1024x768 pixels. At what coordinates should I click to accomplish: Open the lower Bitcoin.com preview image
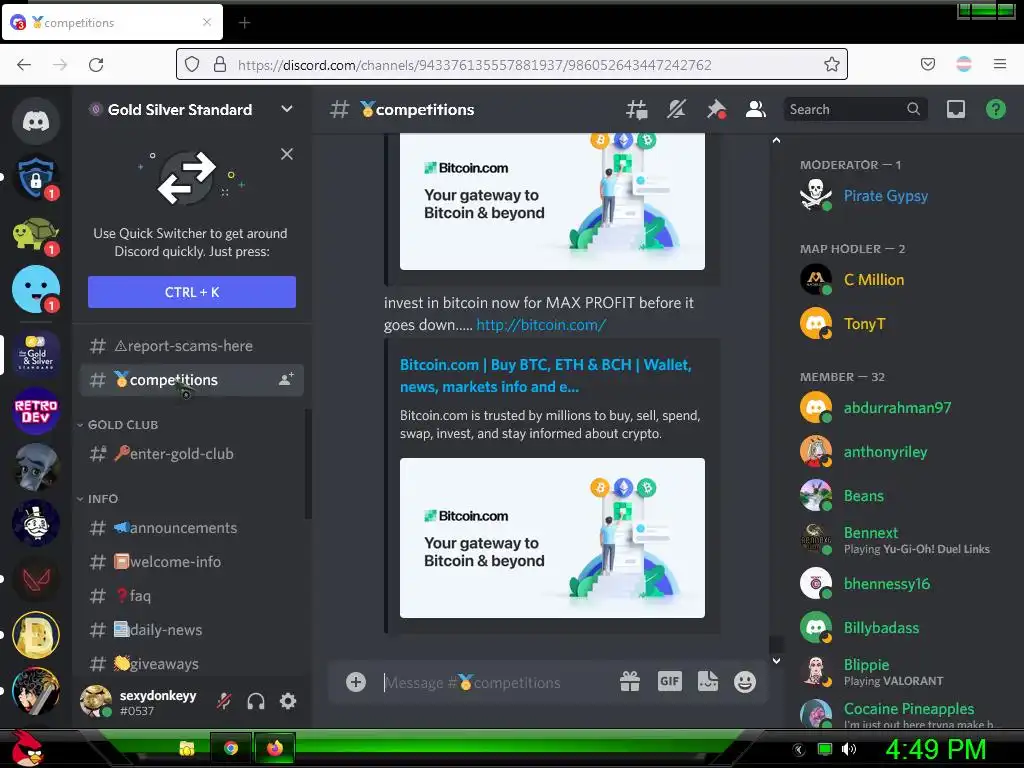552,537
